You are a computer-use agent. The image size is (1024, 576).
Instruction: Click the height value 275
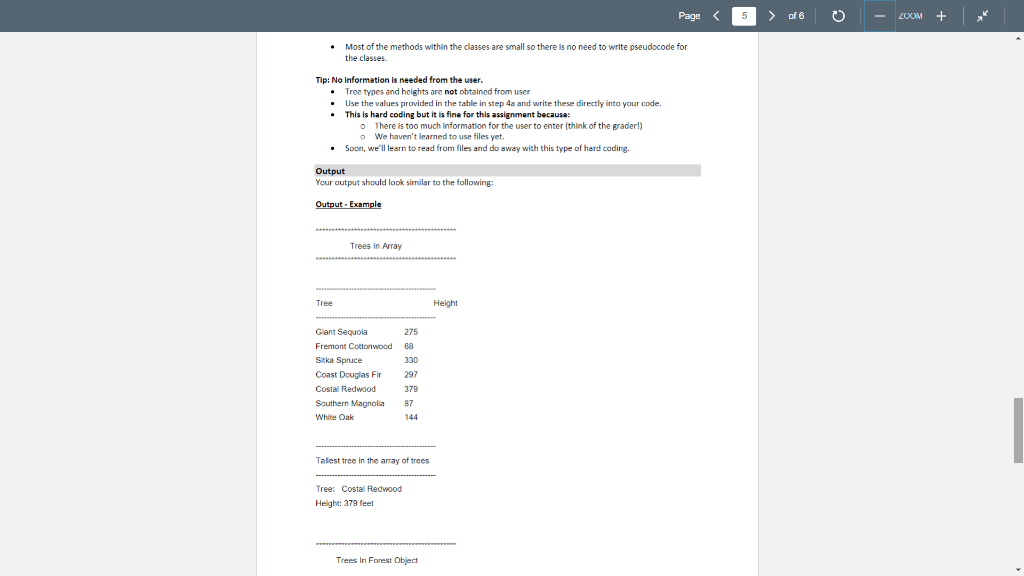tap(411, 332)
